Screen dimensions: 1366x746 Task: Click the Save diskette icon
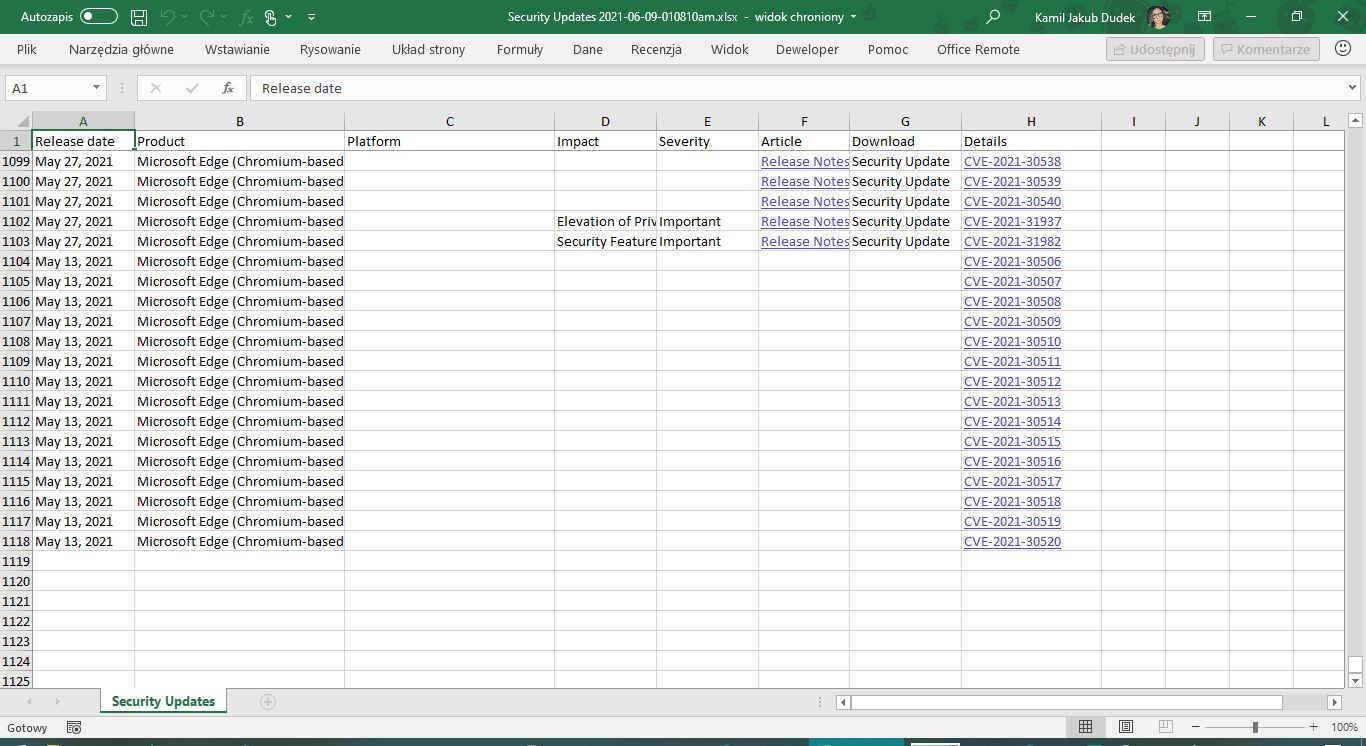[x=139, y=17]
